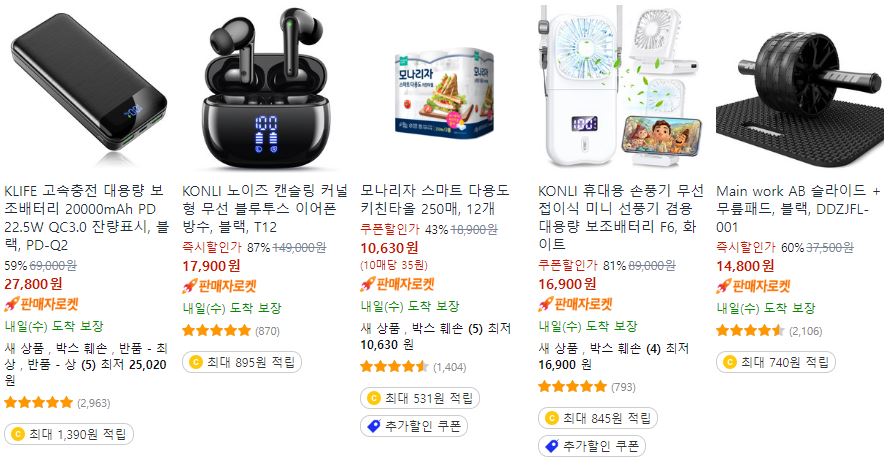Open the KONLI wireless earbuds product image
Image resolution: width=890 pixels, height=470 pixels.
(x=266, y=87)
